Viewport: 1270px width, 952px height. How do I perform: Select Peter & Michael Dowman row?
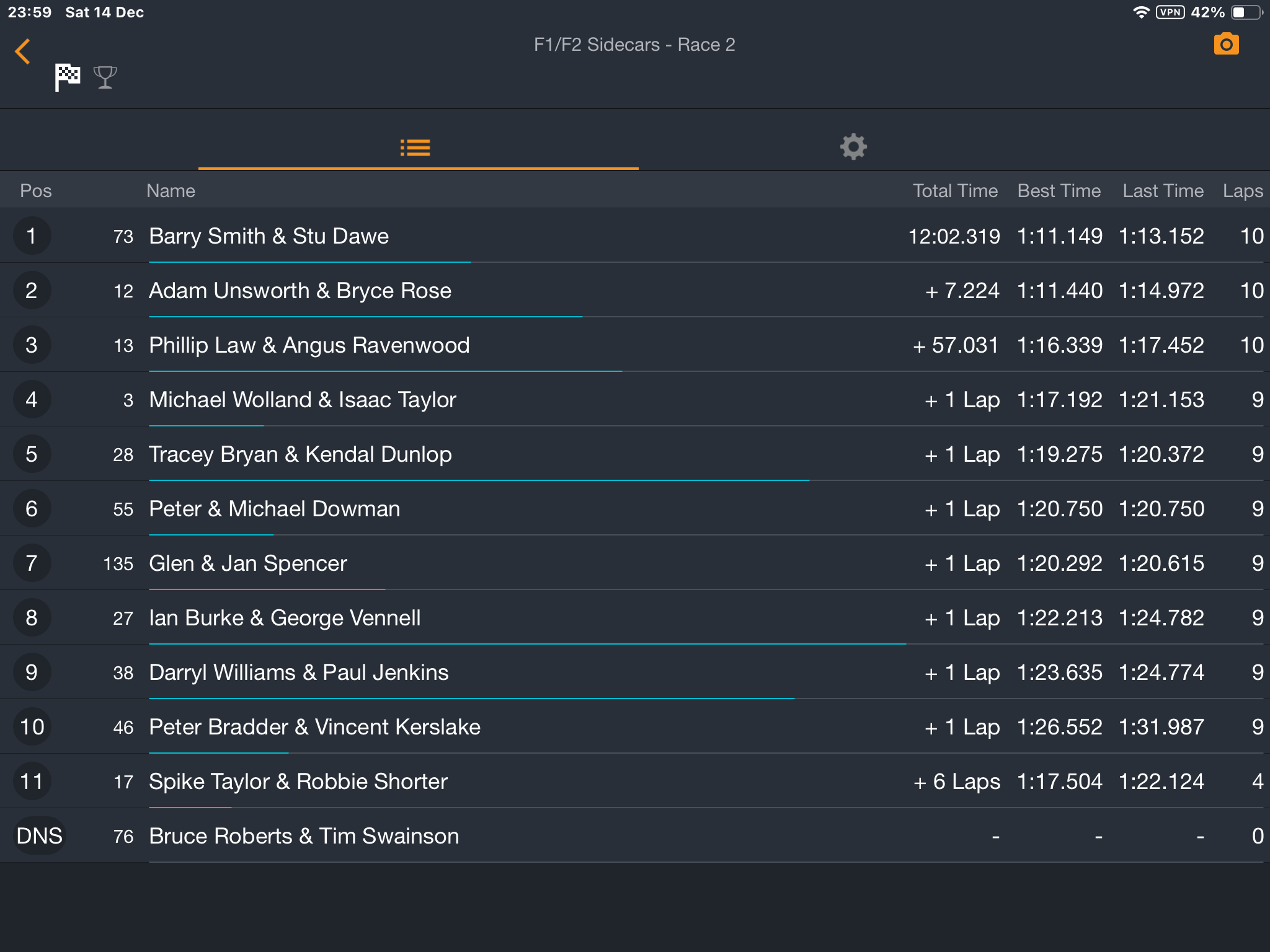635,509
